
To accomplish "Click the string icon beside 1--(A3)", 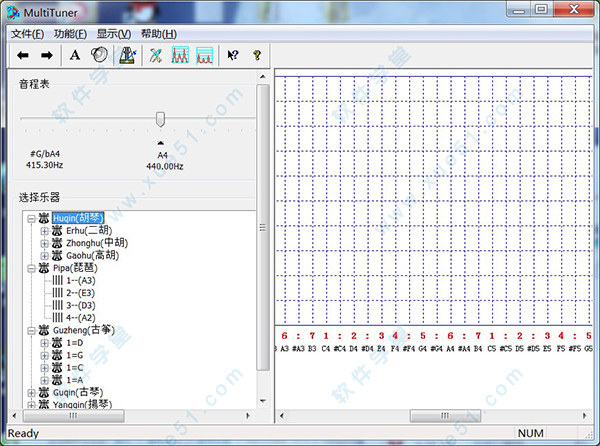I will 57,281.
